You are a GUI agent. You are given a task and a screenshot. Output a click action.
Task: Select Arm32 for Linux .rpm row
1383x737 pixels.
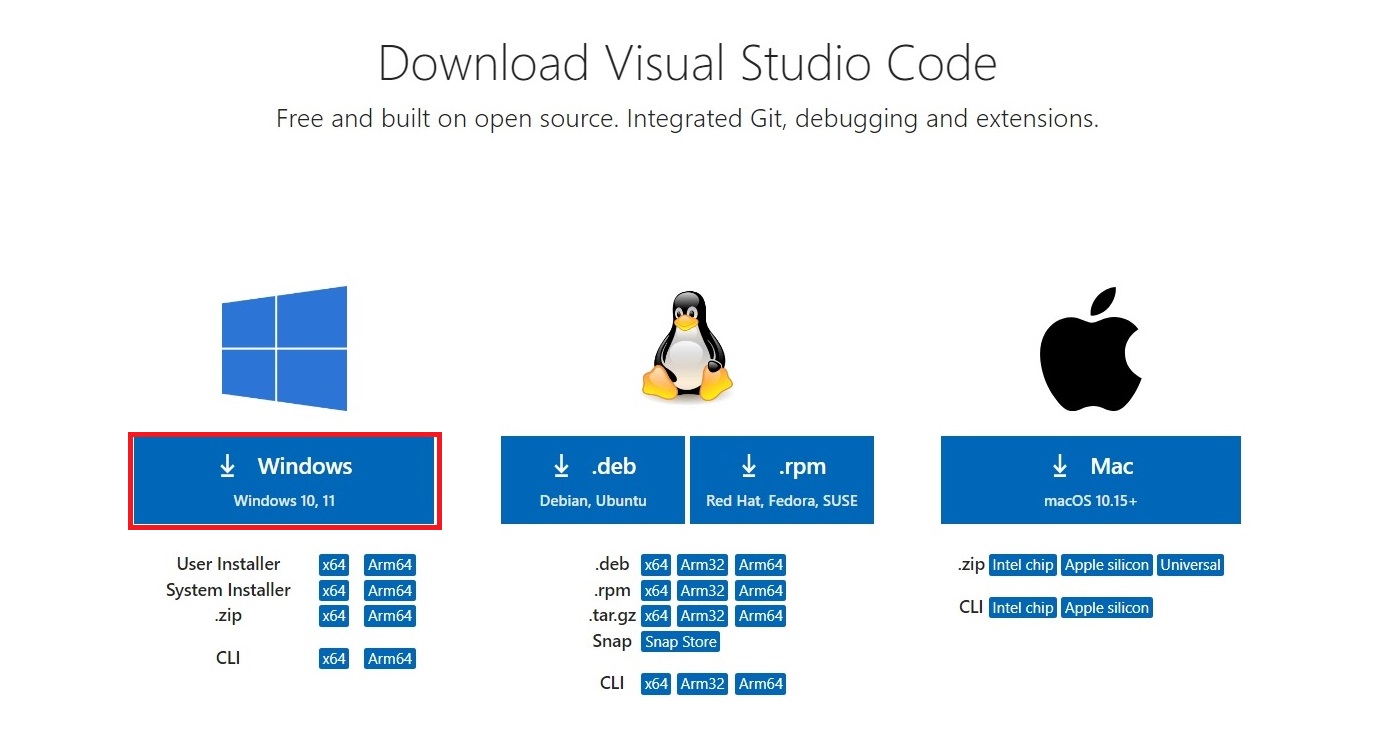pyautogui.click(x=702, y=590)
